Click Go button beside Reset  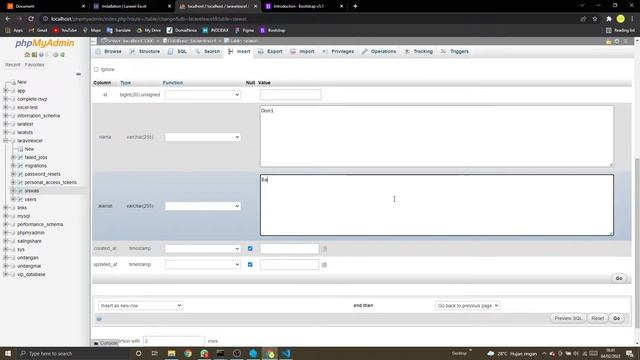(617, 318)
